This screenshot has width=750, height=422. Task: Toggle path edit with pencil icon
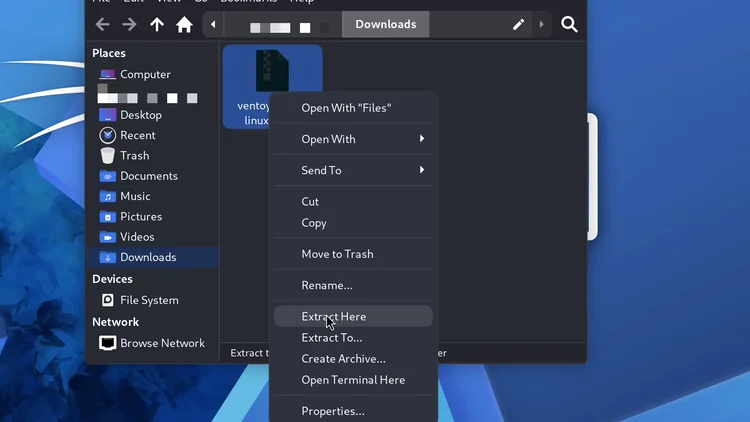518,24
